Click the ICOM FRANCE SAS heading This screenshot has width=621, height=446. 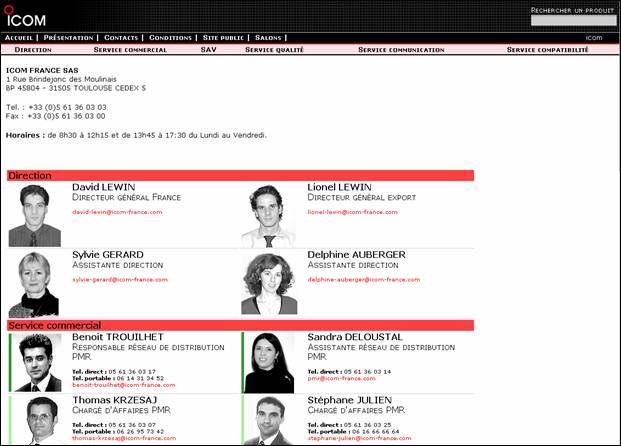tap(42, 71)
